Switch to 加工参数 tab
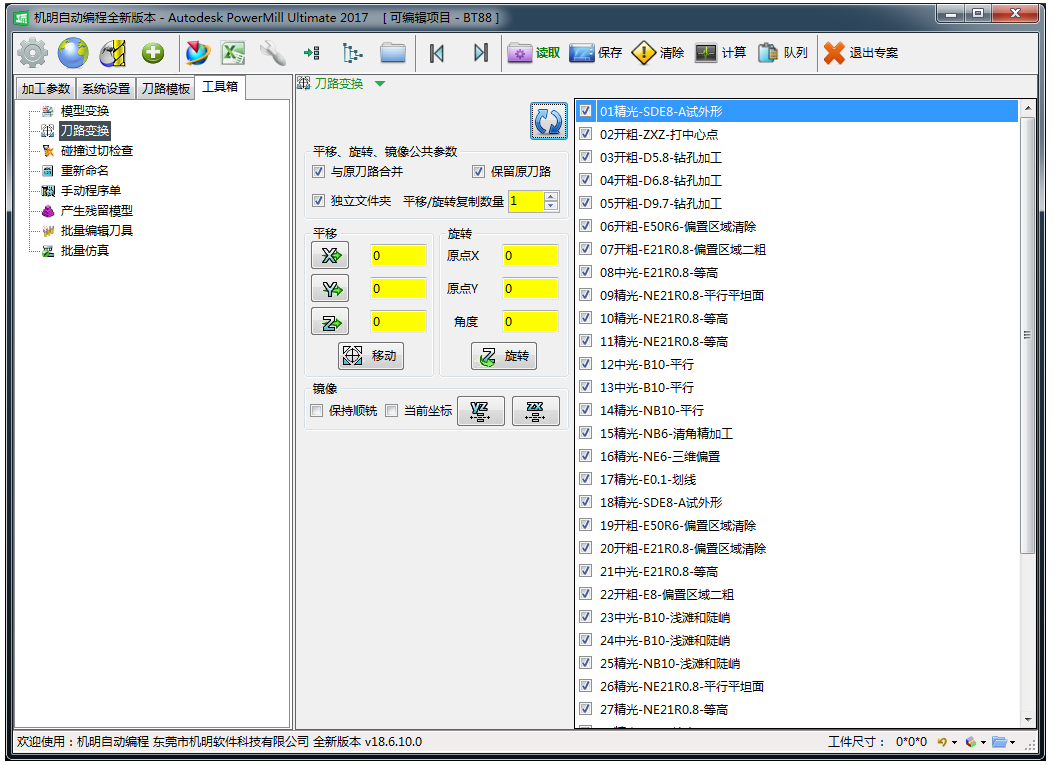This screenshot has height=765, width=1055. coord(46,89)
